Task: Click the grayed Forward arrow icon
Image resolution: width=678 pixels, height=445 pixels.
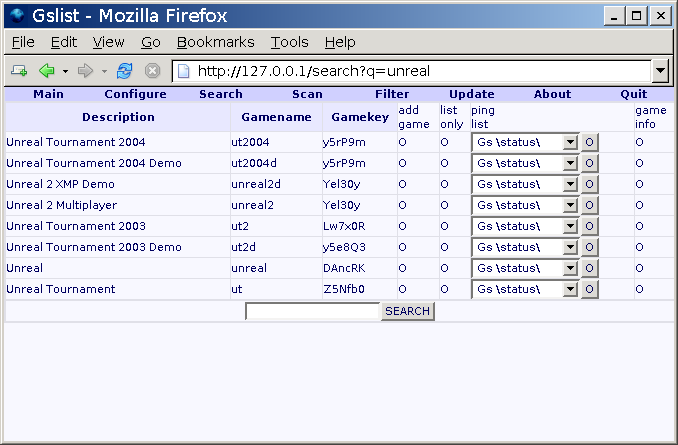Action: [x=85, y=71]
